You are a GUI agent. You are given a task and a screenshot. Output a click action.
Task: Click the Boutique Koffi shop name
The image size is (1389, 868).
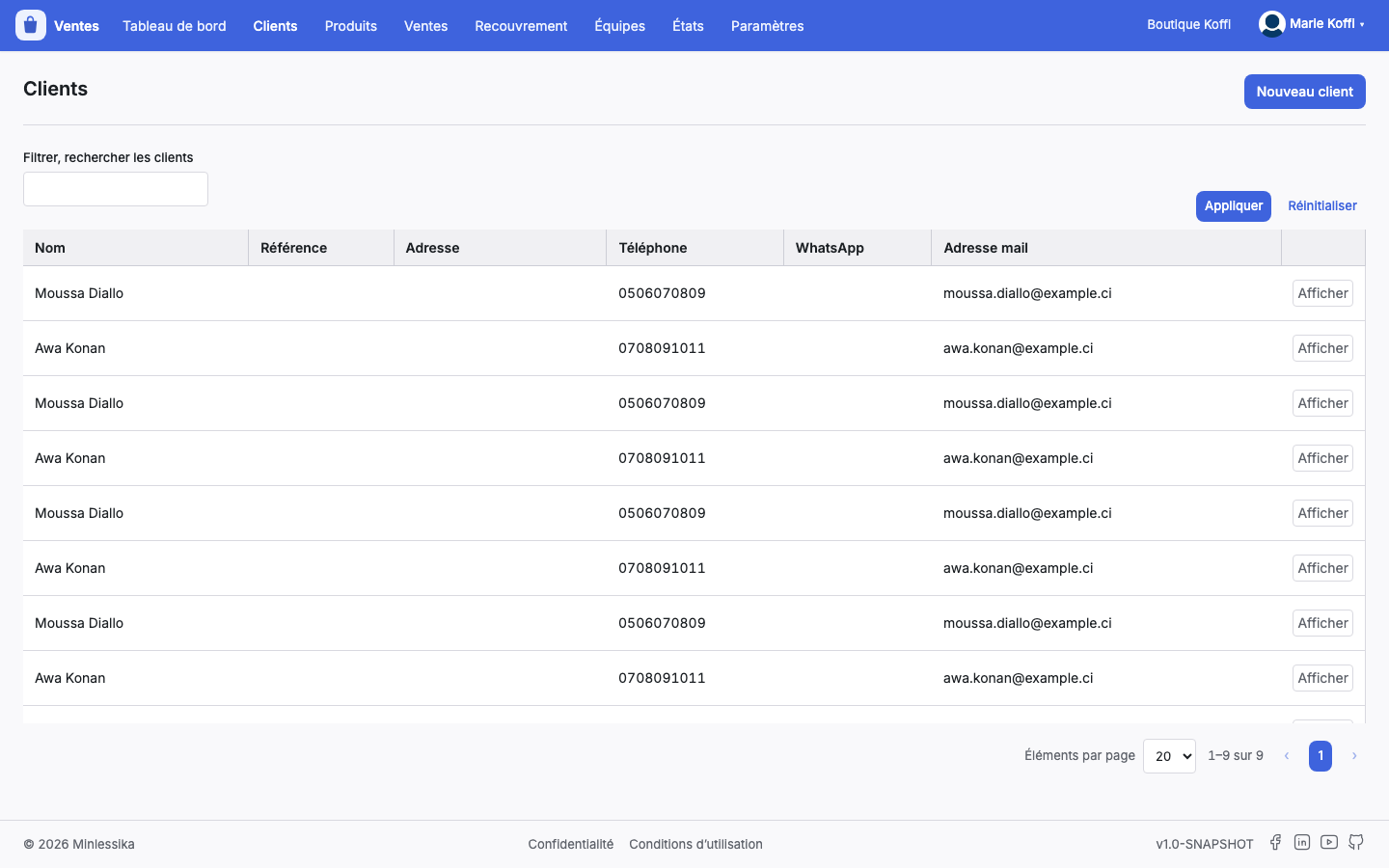(1188, 24)
